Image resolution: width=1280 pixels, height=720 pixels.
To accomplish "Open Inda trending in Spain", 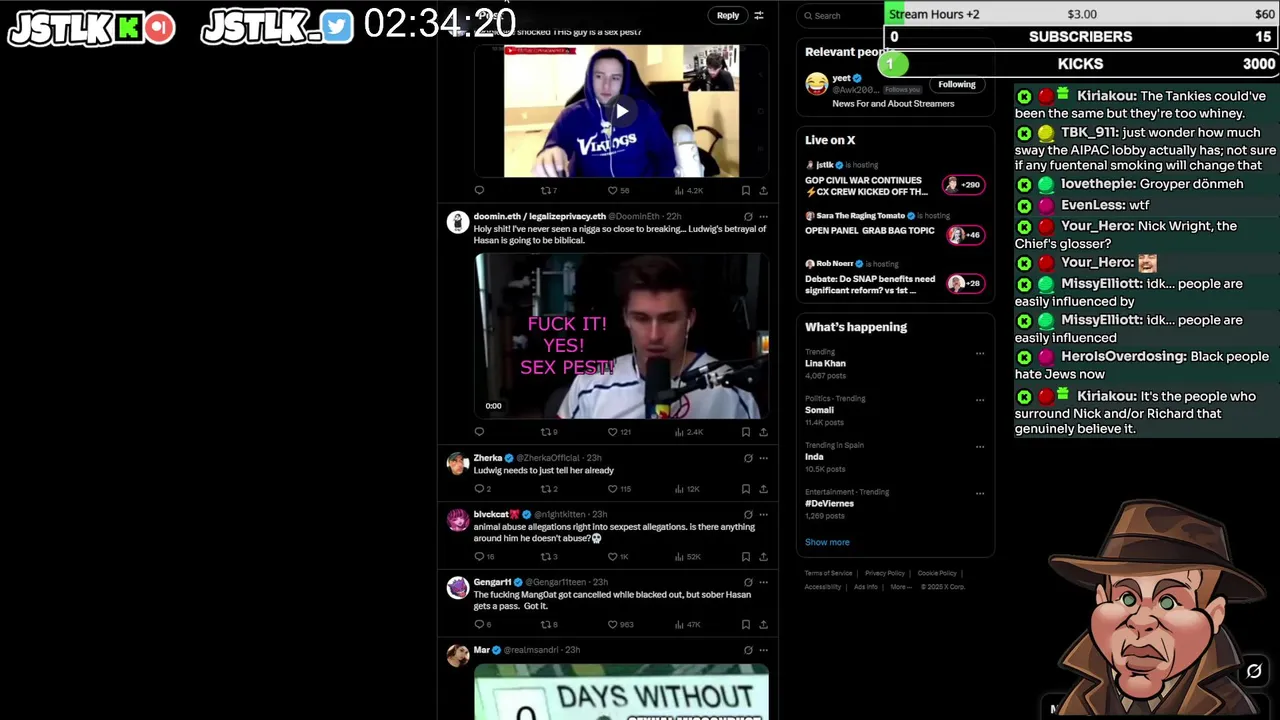I will pos(814,457).
